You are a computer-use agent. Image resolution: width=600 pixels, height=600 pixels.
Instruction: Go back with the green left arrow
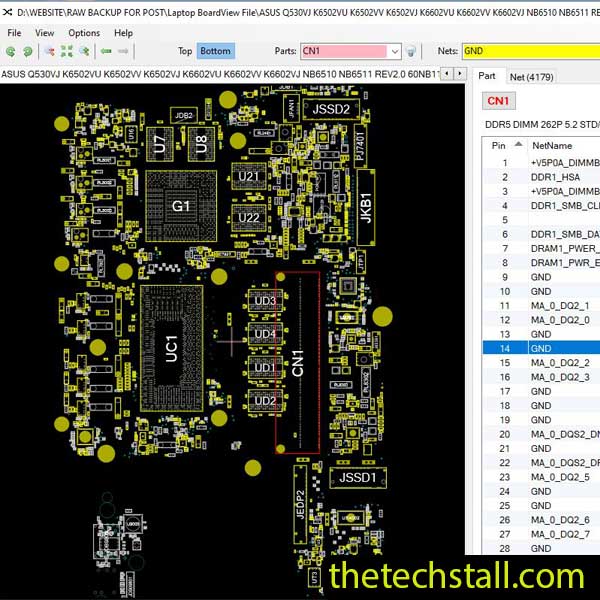pos(106,51)
